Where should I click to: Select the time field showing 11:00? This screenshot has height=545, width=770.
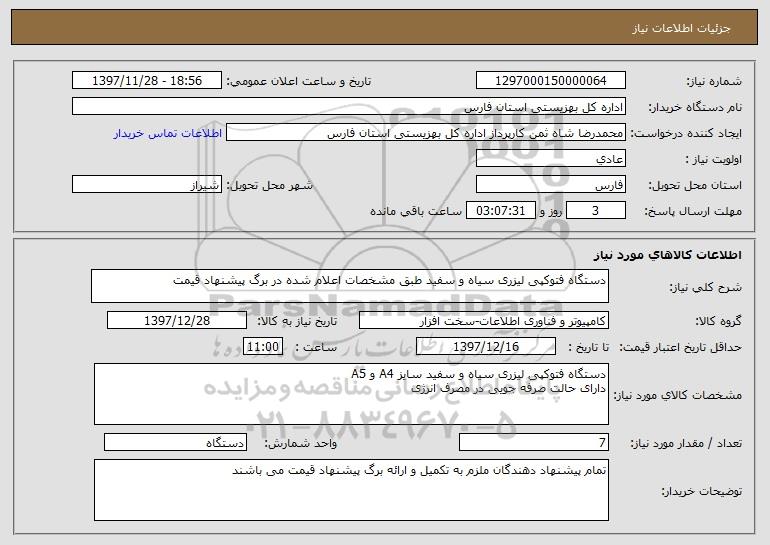click(x=263, y=347)
